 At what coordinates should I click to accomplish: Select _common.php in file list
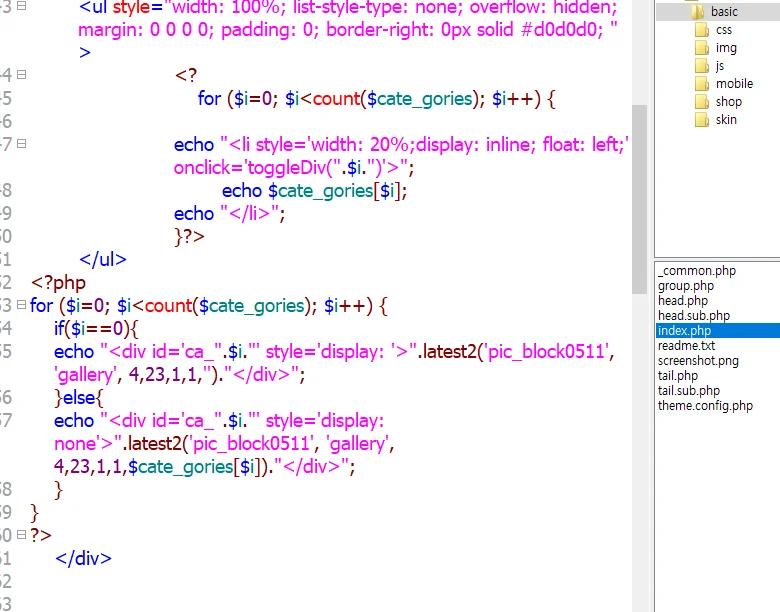696,271
